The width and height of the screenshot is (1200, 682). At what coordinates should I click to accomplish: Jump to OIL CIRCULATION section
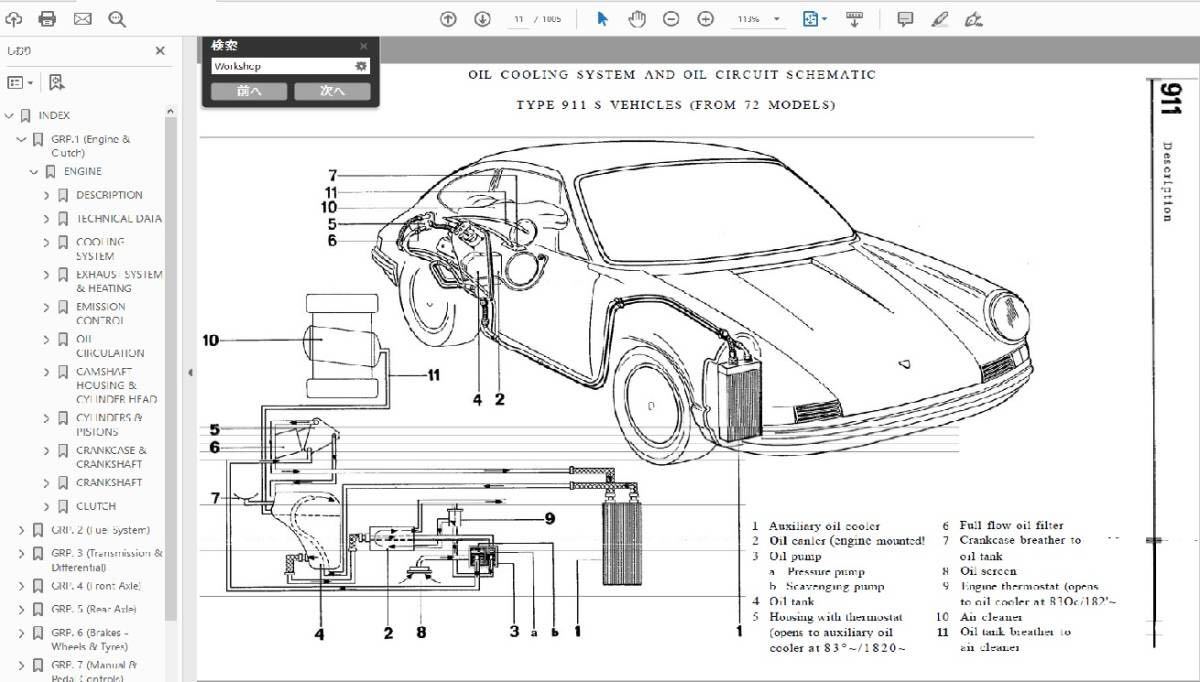click(109, 346)
